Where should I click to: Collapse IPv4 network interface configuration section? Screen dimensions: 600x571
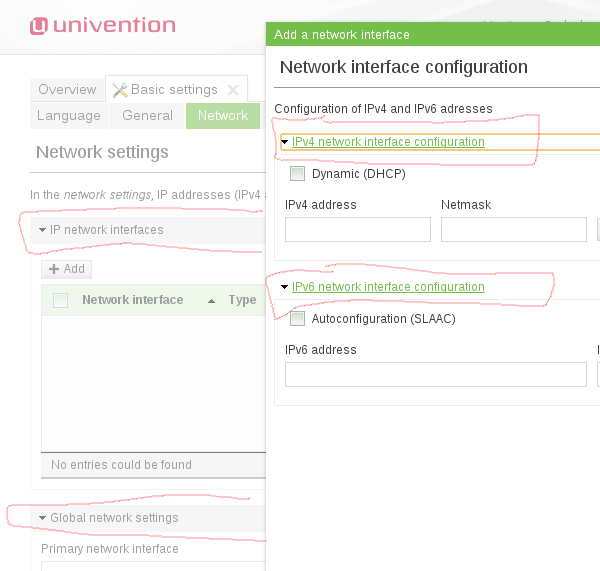tap(285, 142)
